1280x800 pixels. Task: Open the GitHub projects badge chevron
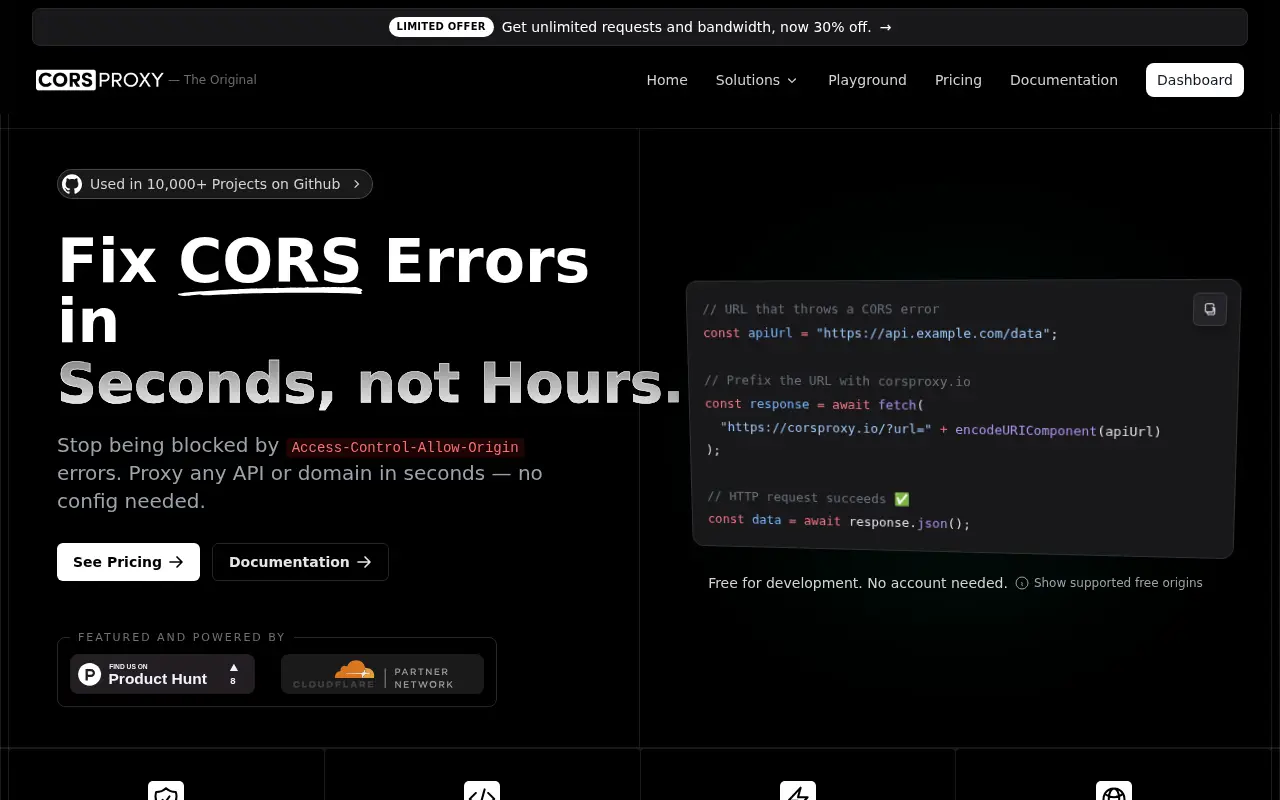pyautogui.click(x=357, y=184)
